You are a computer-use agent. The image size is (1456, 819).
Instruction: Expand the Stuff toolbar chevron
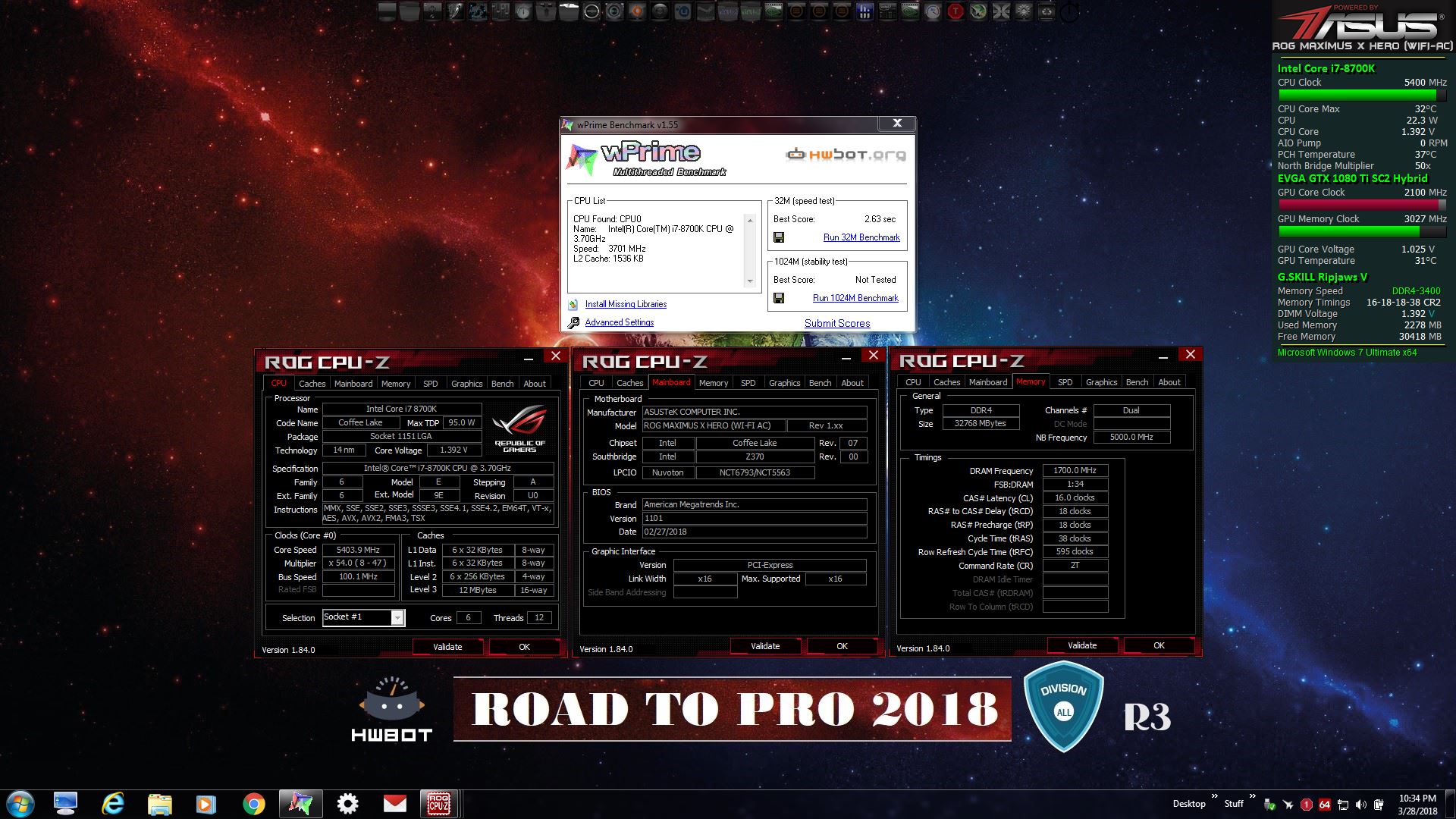click(1252, 796)
